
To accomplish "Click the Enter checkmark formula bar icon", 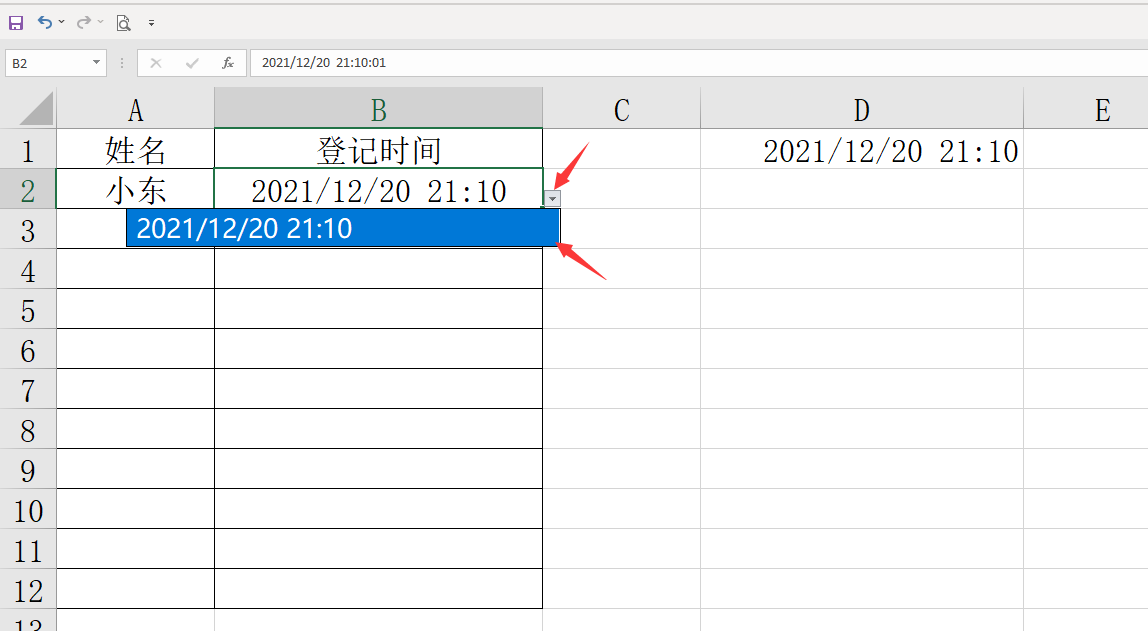I will click(192, 63).
